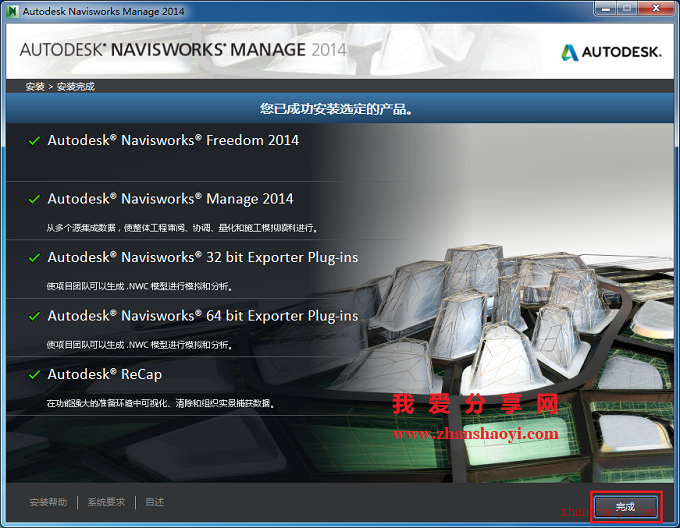This screenshot has height=528, width=680.
Task: Click the window title Autodesk Navisworks Manage 2014
Action: 104,12
